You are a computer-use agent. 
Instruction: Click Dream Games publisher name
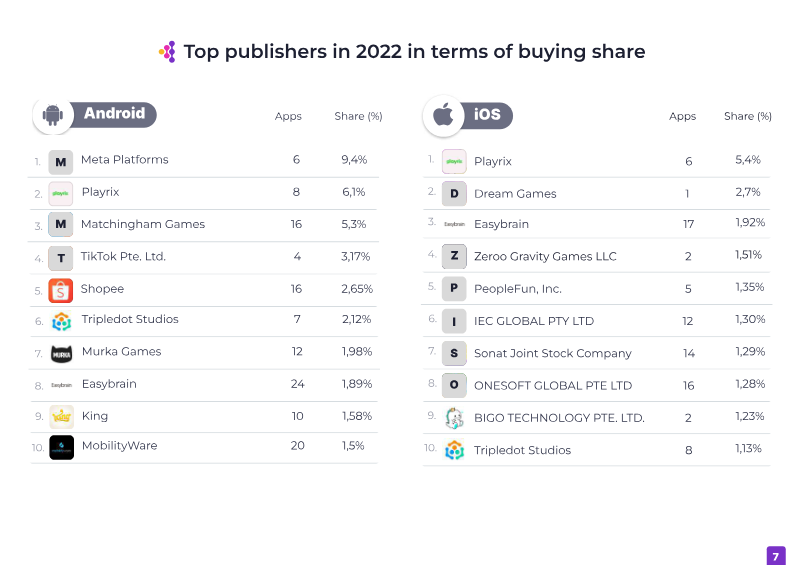pyautogui.click(x=515, y=194)
